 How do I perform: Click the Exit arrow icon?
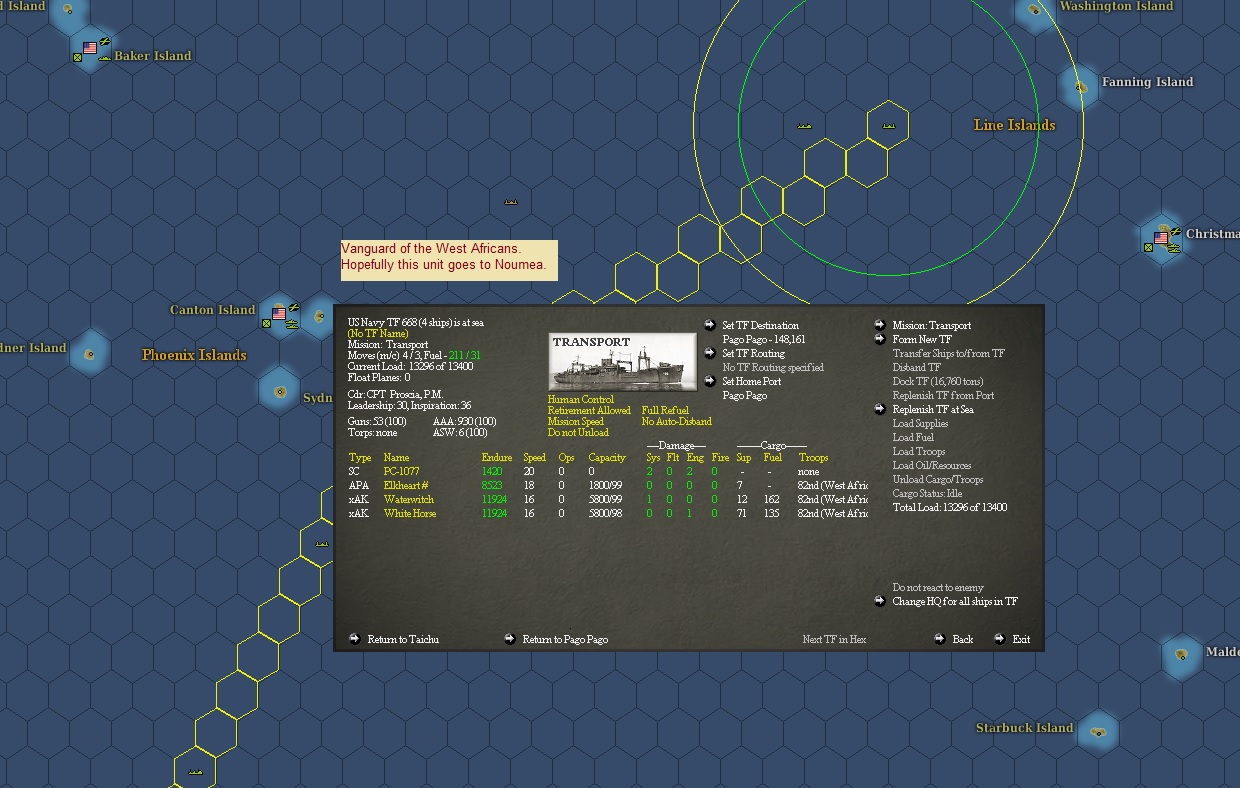click(x=1000, y=639)
